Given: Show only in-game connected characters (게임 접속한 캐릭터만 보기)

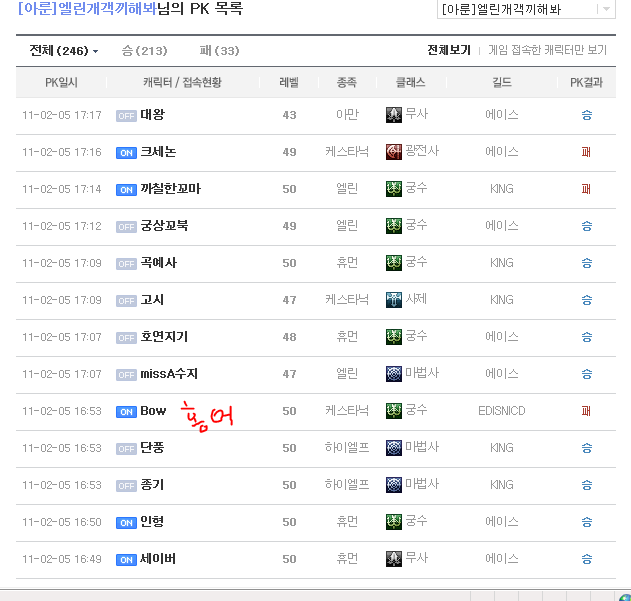Looking at the screenshot, I should tap(547, 50).
